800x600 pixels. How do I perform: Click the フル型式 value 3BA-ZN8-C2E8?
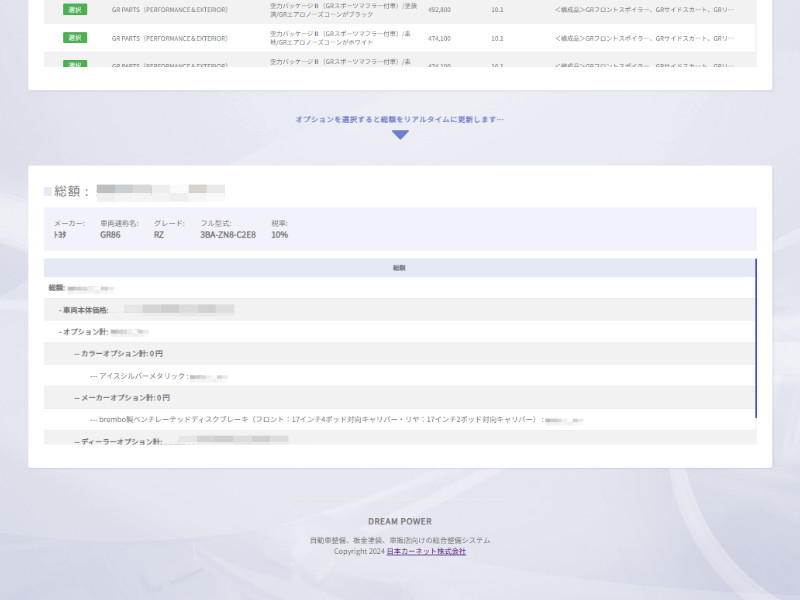click(x=228, y=235)
